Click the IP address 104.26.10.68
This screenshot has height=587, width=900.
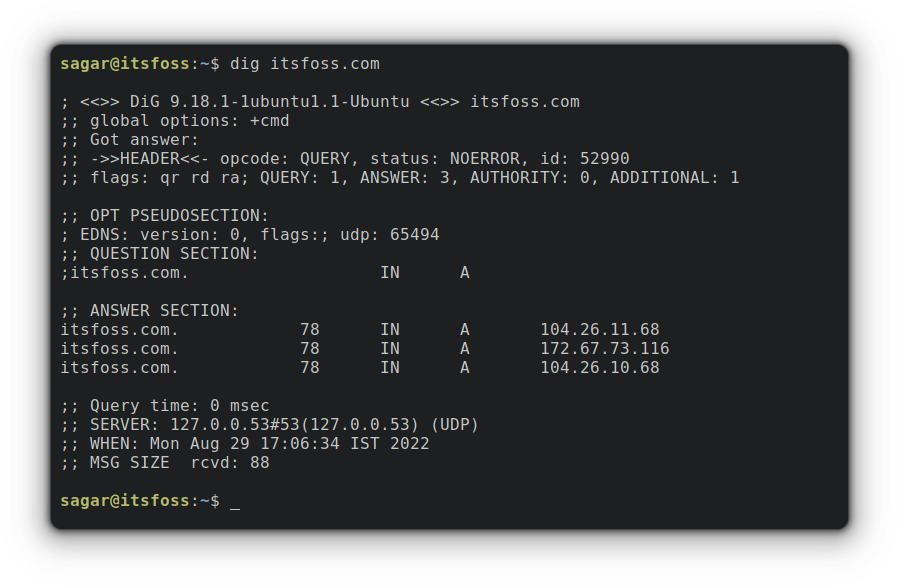599,368
